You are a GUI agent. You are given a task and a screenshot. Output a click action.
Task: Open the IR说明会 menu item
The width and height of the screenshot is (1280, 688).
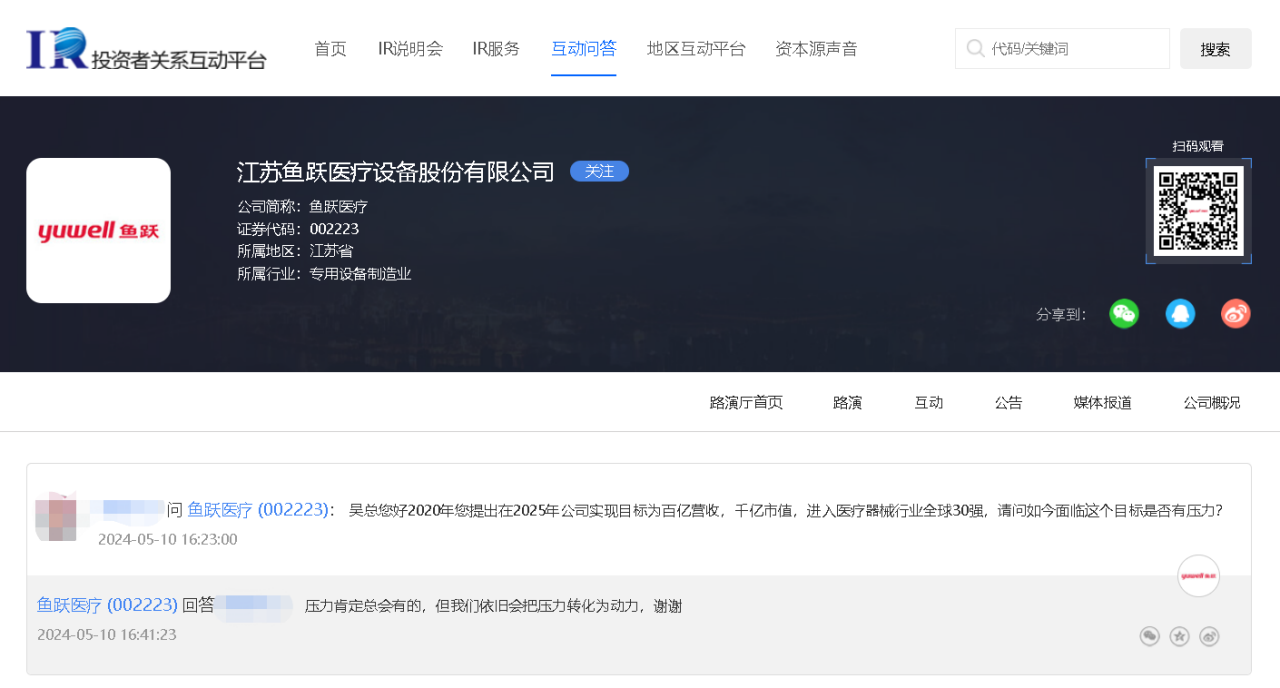click(410, 48)
